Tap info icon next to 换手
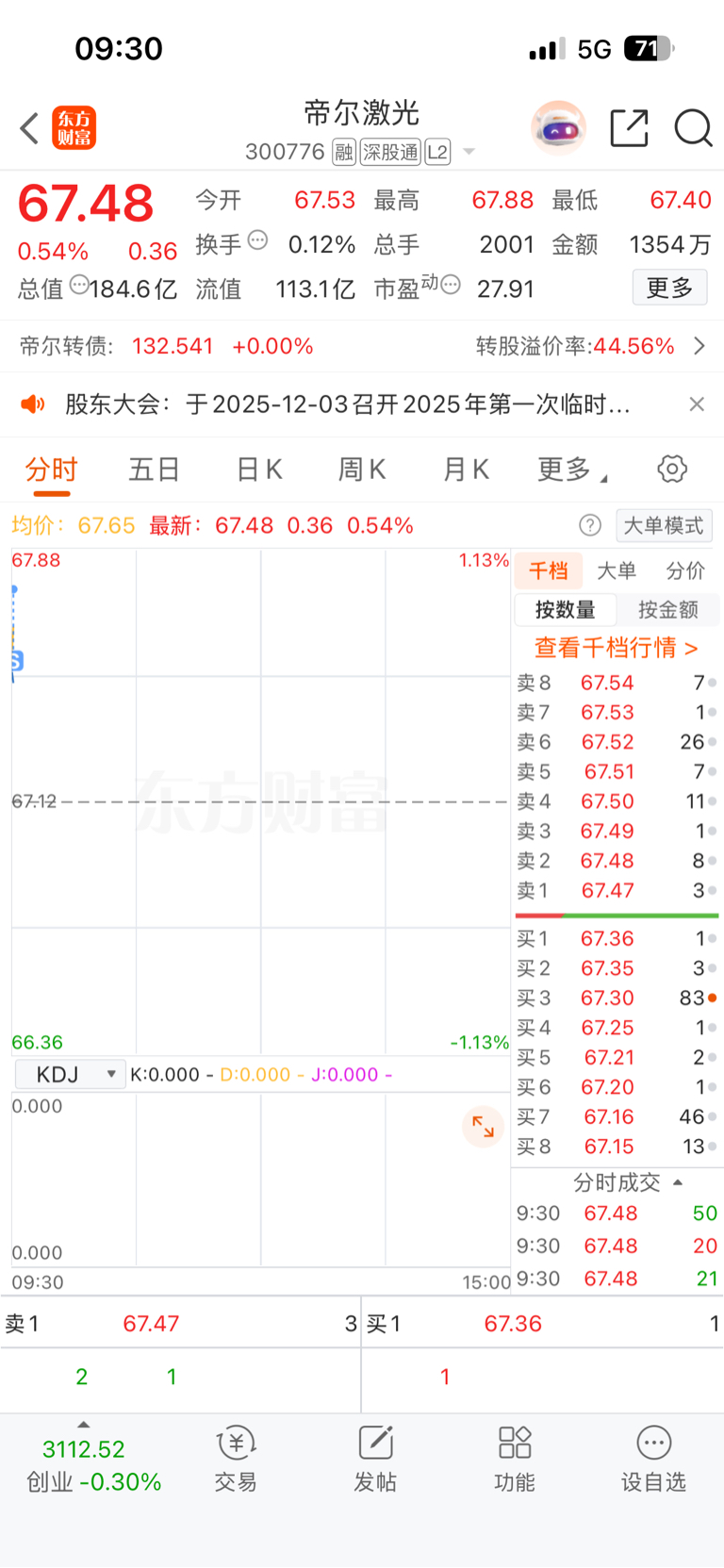Image resolution: width=724 pixels, height=1568 pixels. click(x=257, y=240)
